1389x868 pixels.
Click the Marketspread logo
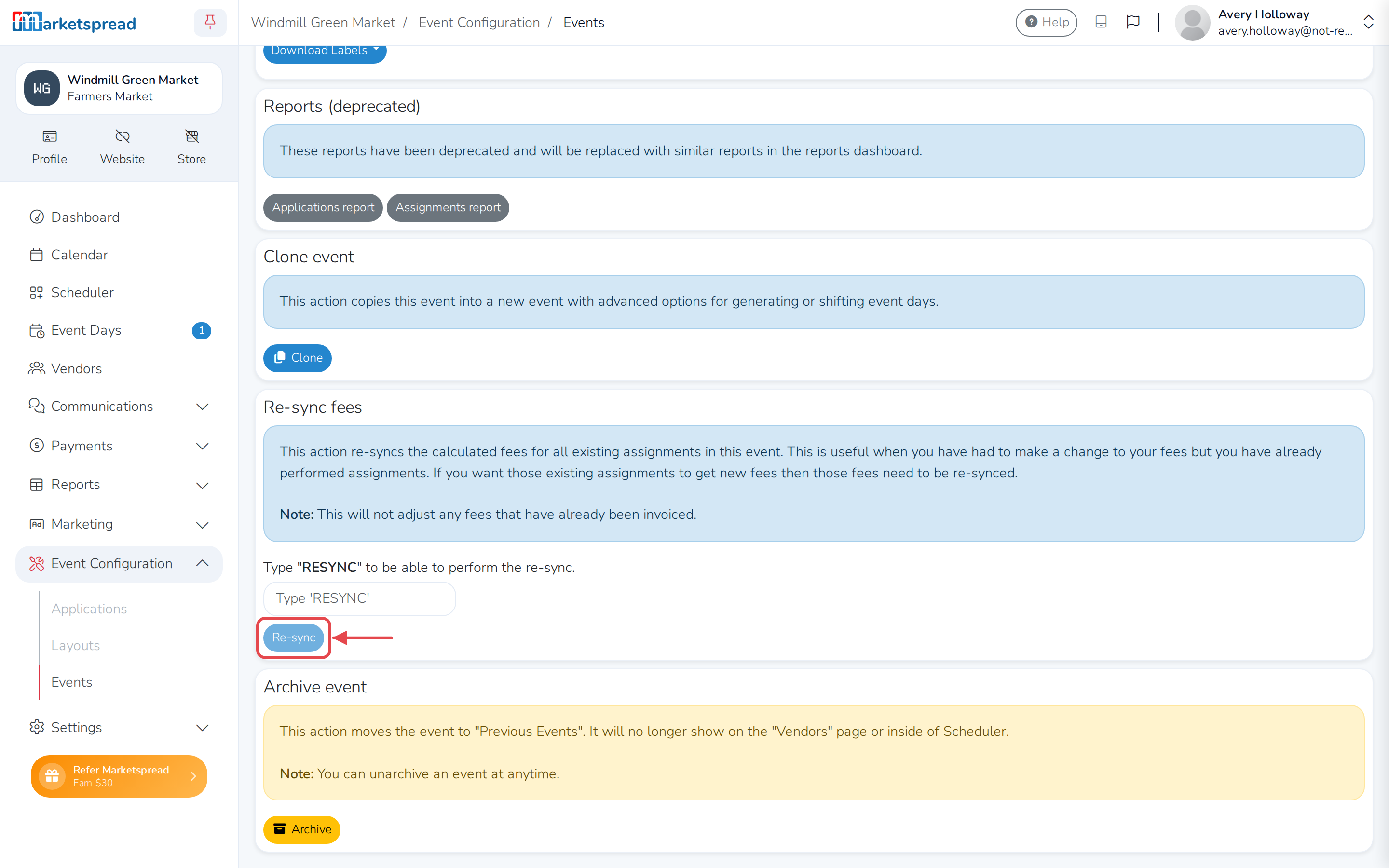[x=74, y=22]
